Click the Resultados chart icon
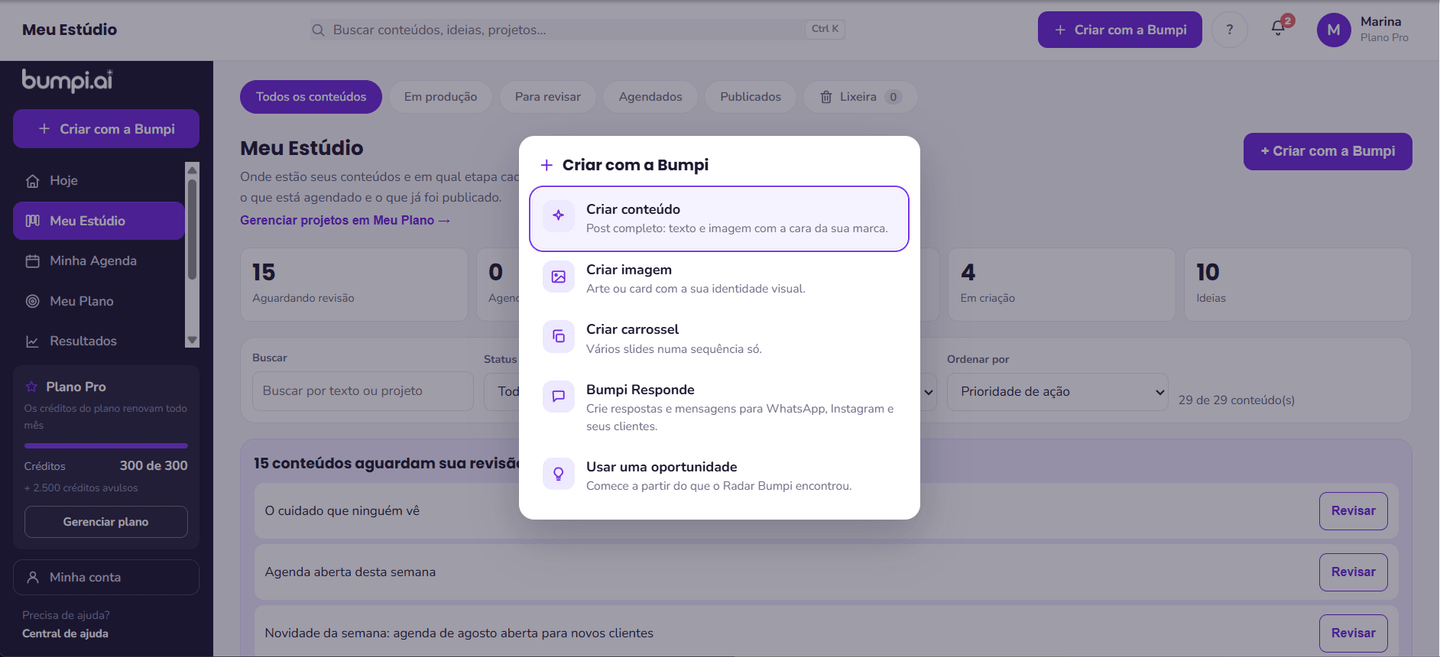Viewport: 1440px width, 657px height. point(32,341)
